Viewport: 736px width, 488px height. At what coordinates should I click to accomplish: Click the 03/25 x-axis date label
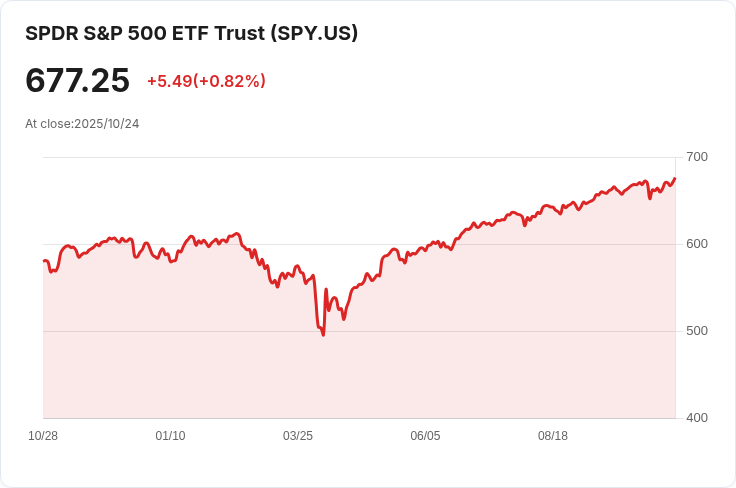point(298,436)
